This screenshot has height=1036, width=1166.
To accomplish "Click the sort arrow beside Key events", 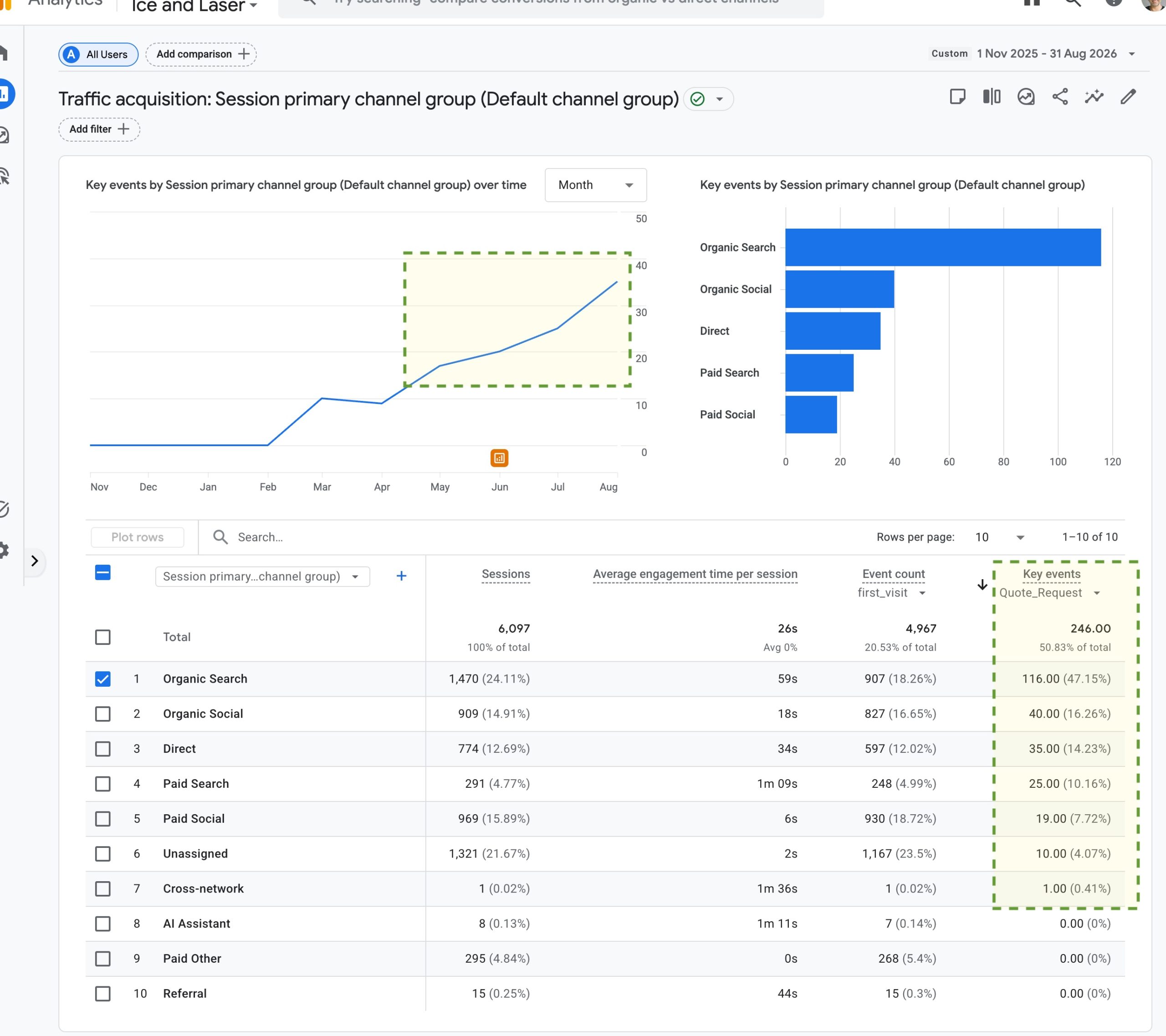I will point(982,585).
